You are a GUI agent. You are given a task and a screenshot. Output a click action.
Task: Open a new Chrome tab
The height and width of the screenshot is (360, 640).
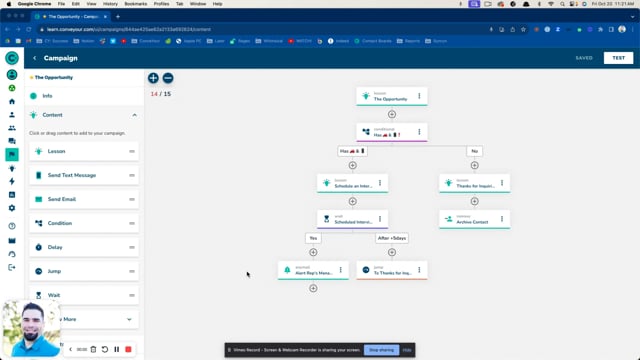(118, 17)
